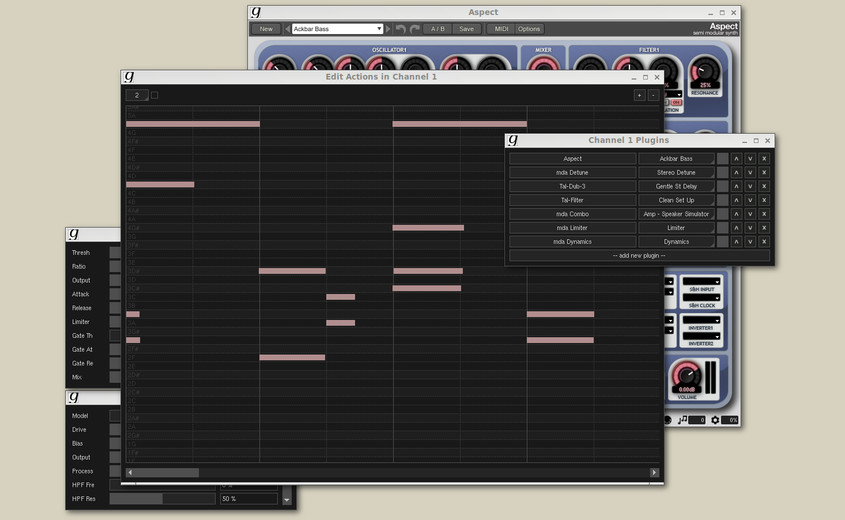Click Filter1 RESONANCE knob

click(x=704, y=72)
